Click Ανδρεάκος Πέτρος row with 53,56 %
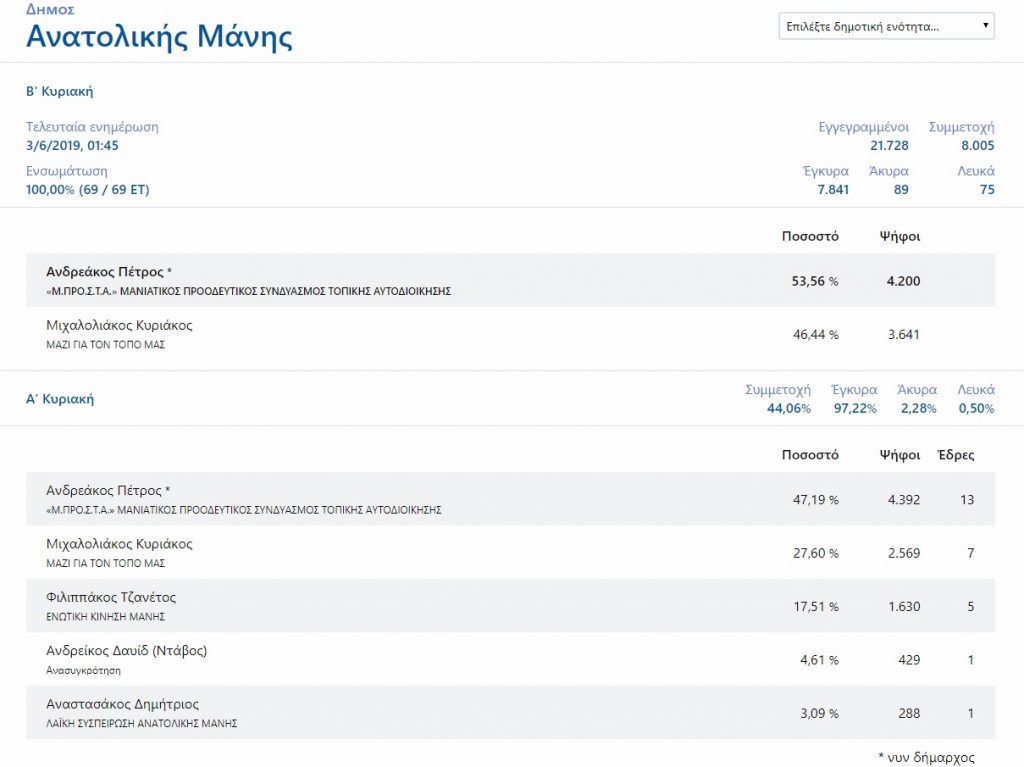This screenshot has width=1024, height=767. [510, 281]
